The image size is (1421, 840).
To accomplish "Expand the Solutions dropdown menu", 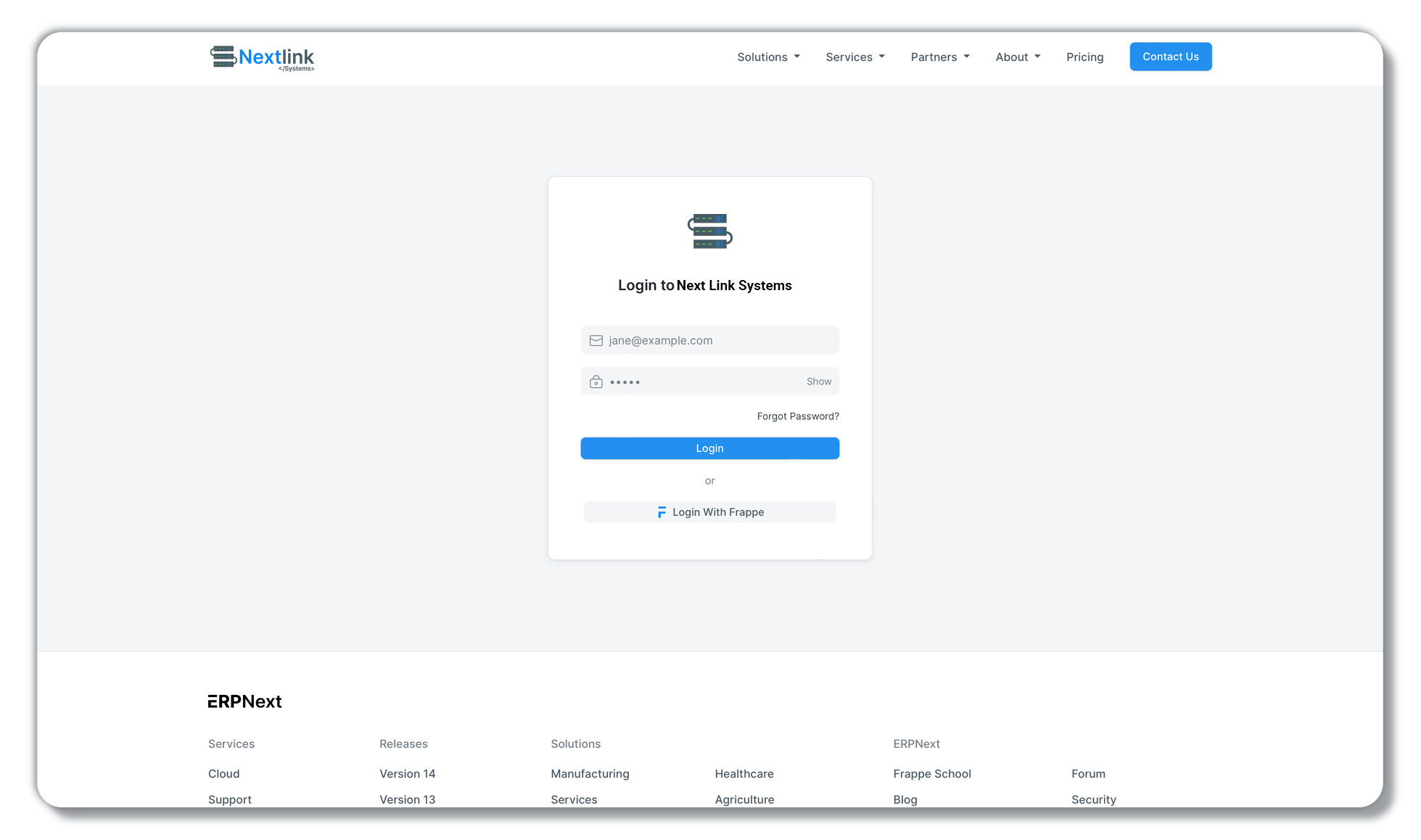I will [x=768, y=57].
